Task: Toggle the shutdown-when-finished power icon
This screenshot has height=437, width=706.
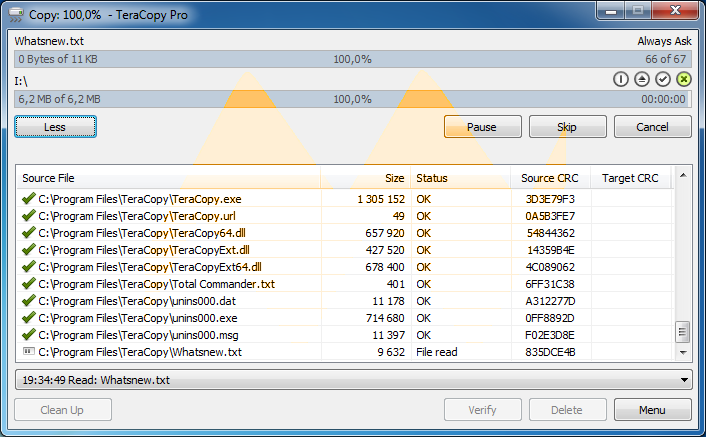Action: click(x=620, y=80)
